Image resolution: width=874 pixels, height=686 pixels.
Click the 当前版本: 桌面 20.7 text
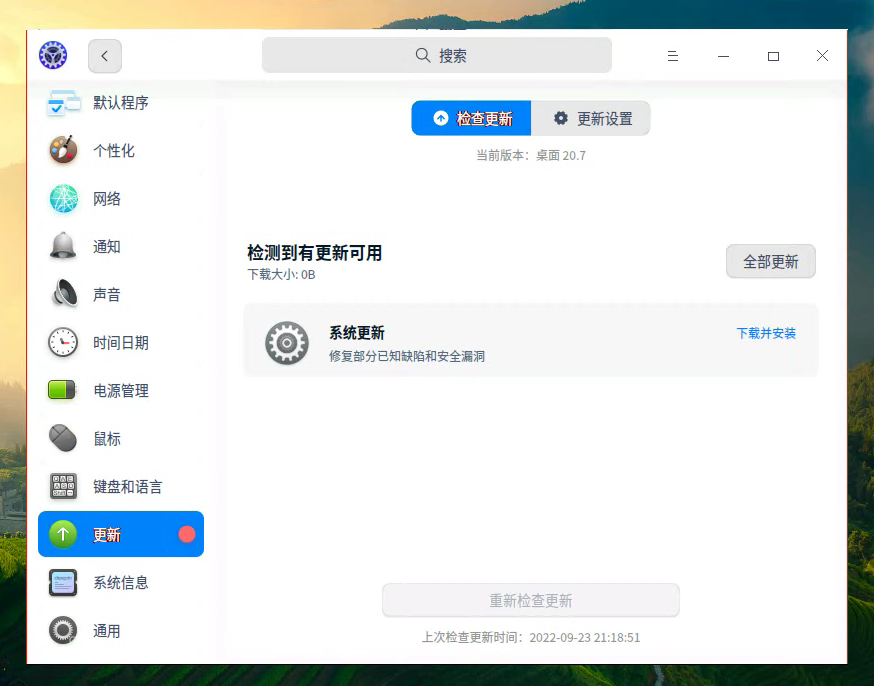[531, 155]
